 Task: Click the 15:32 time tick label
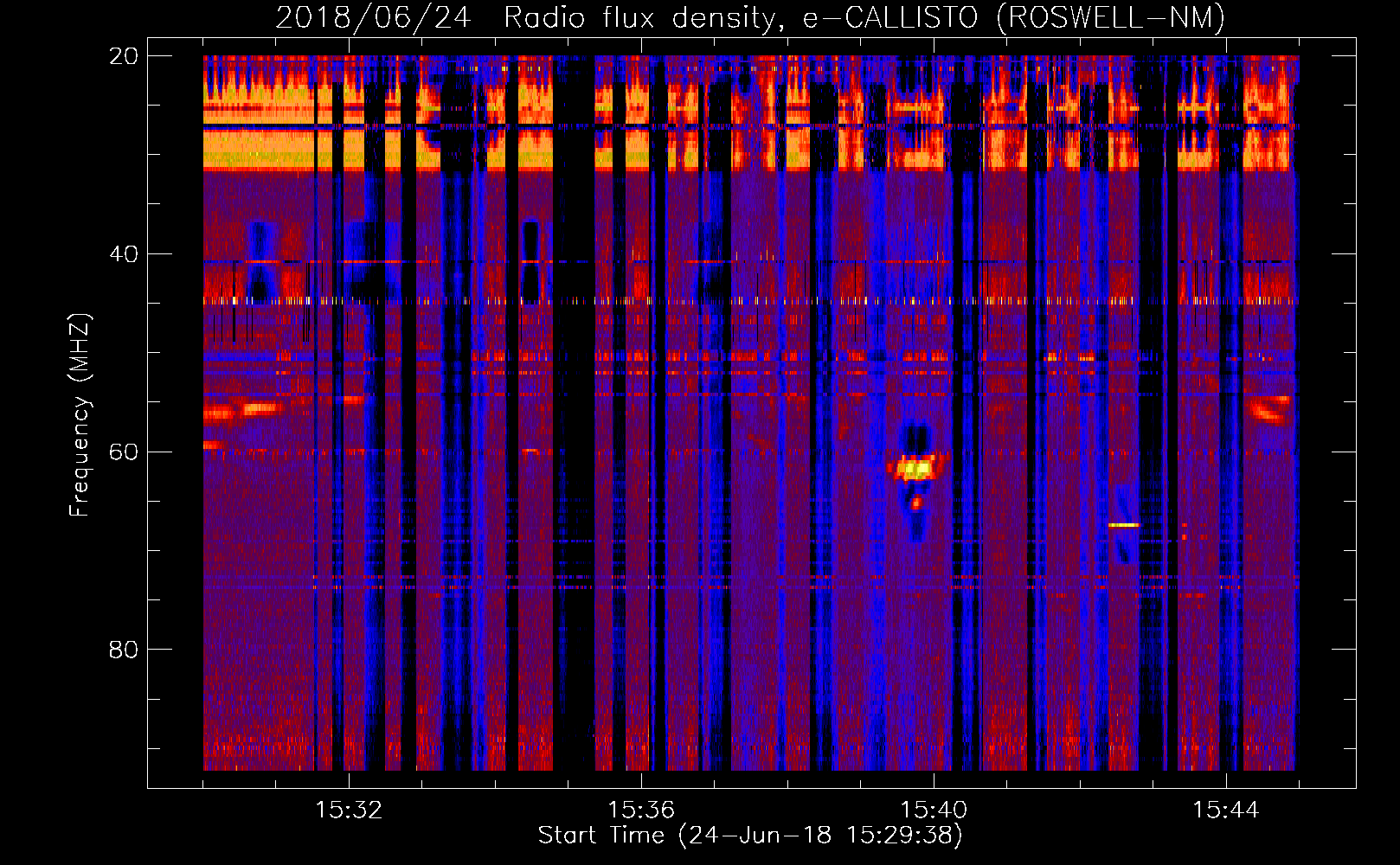[x=349, y=811]
